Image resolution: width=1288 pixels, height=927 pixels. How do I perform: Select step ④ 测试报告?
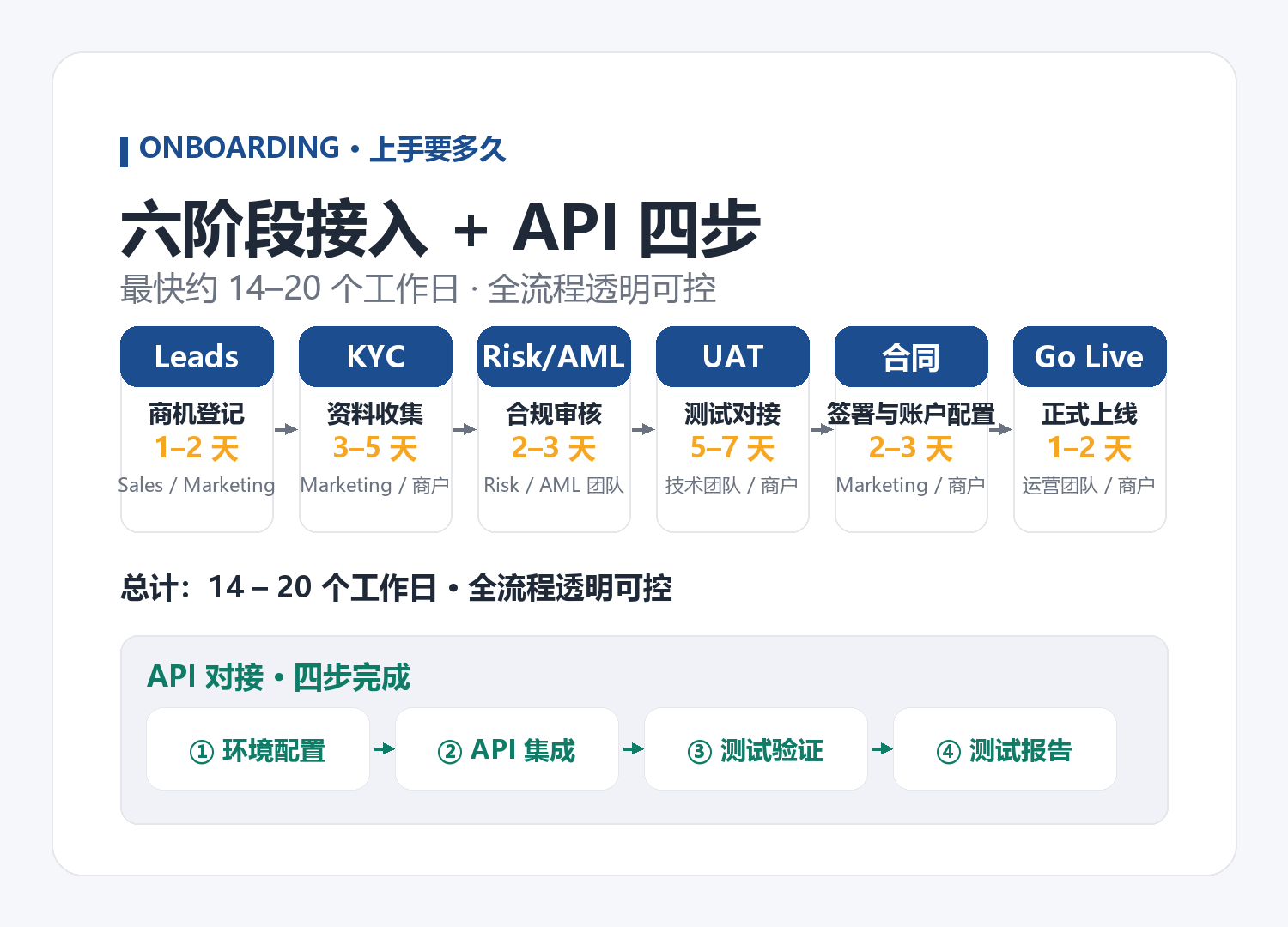(1005, 749)
